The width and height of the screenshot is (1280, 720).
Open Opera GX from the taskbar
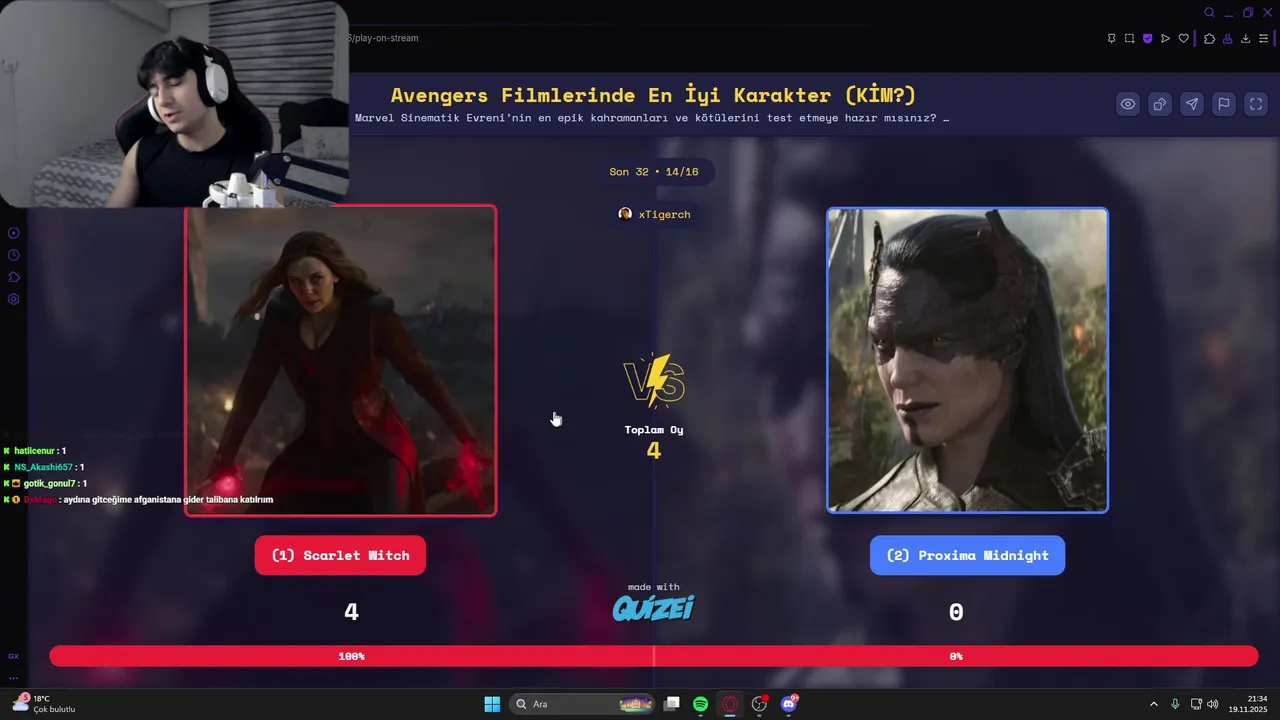730,704
